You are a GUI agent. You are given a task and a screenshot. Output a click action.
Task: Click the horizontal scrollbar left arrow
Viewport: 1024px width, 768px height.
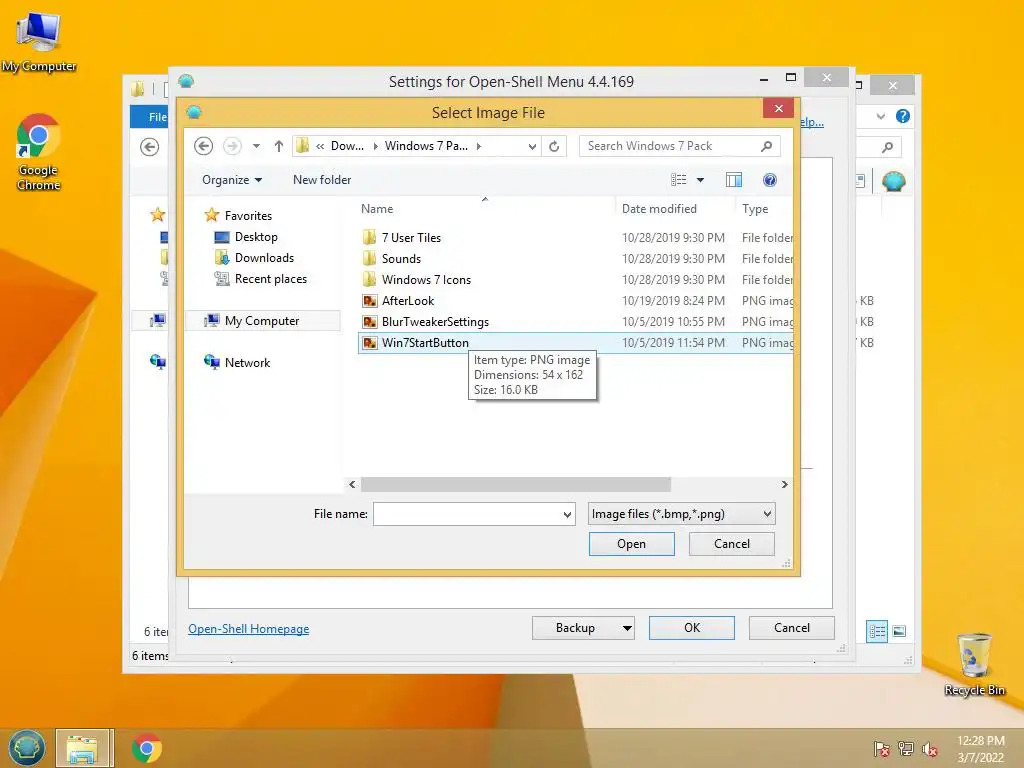click(352, 485)
